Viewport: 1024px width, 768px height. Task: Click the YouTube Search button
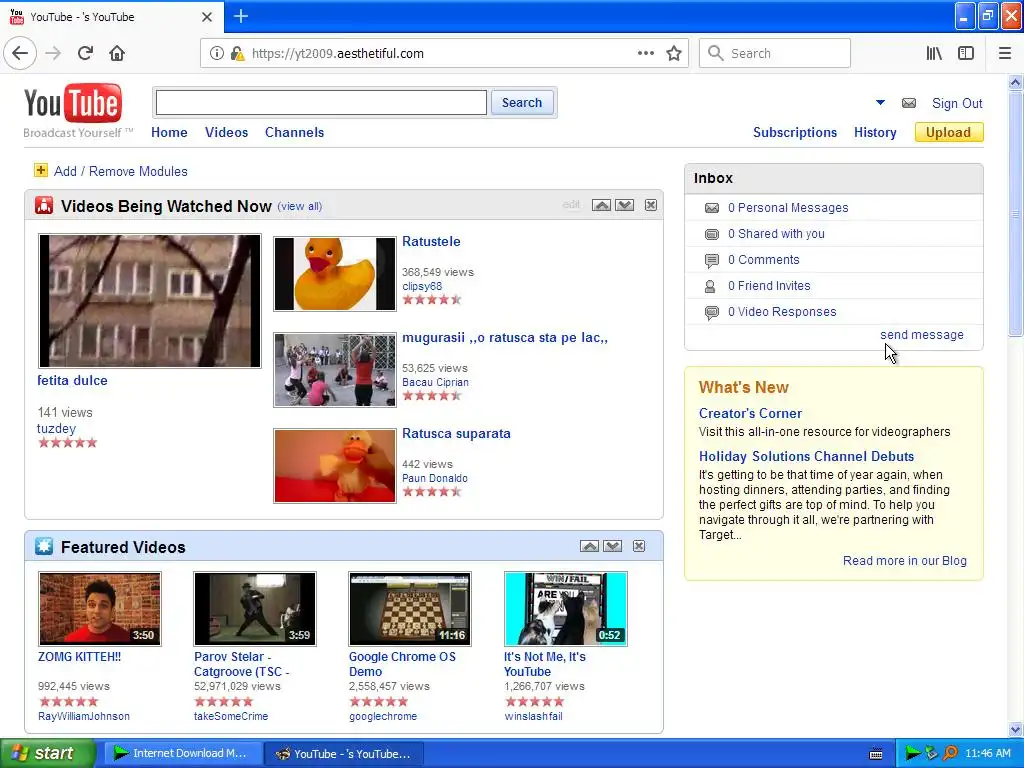(522, 103)
